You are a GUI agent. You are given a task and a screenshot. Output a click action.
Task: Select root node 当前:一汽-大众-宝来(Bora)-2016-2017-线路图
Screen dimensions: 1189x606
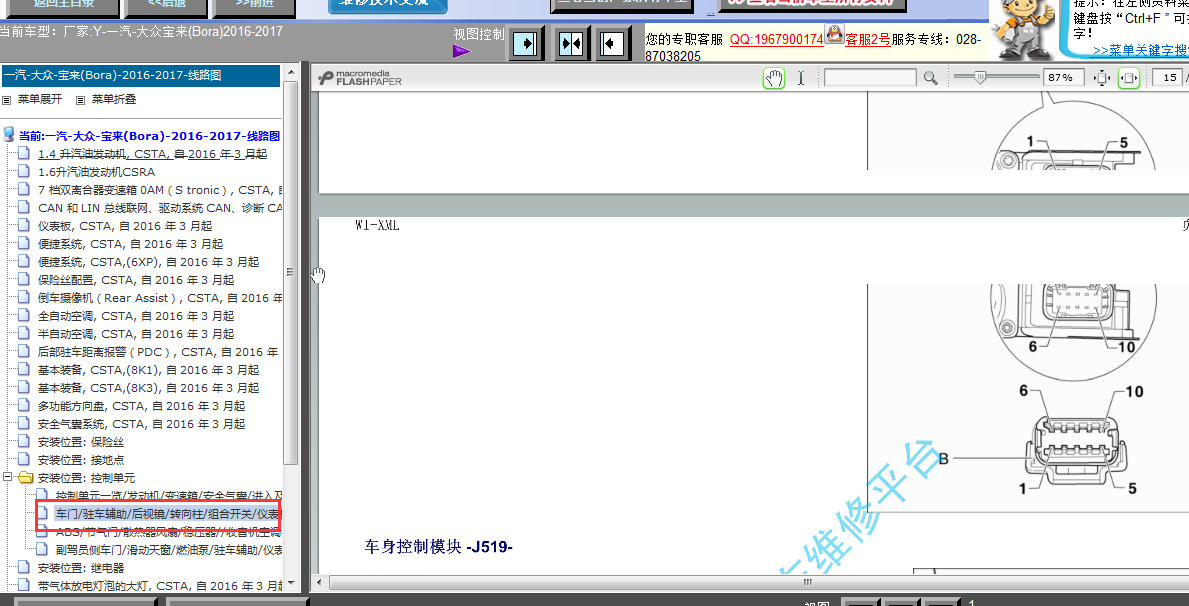tap(149, 136)
